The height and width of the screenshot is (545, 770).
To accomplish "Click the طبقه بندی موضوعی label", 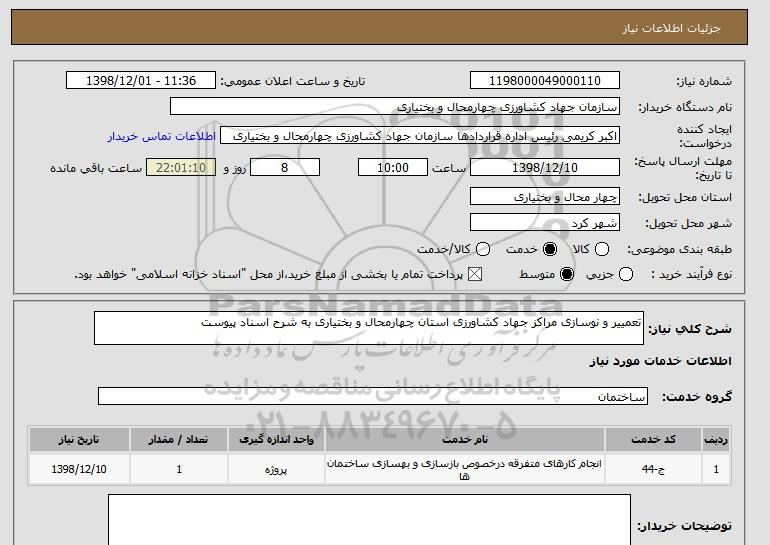I will click(x=679, y=250).
